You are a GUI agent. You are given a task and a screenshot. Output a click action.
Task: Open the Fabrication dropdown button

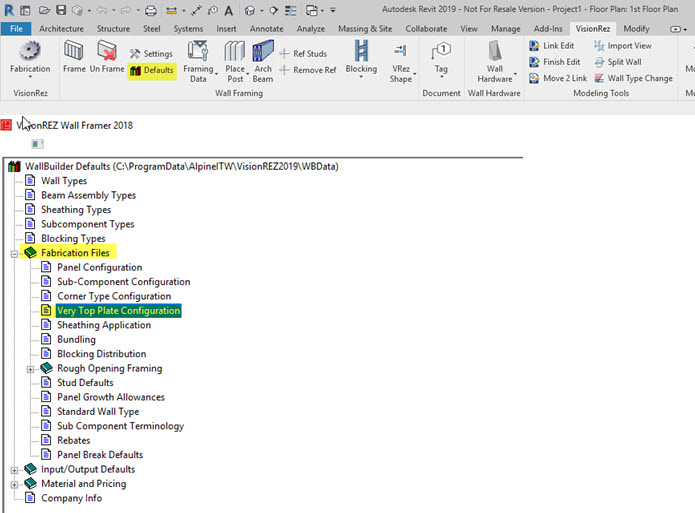pyautogui.click(x=30, y=60)
